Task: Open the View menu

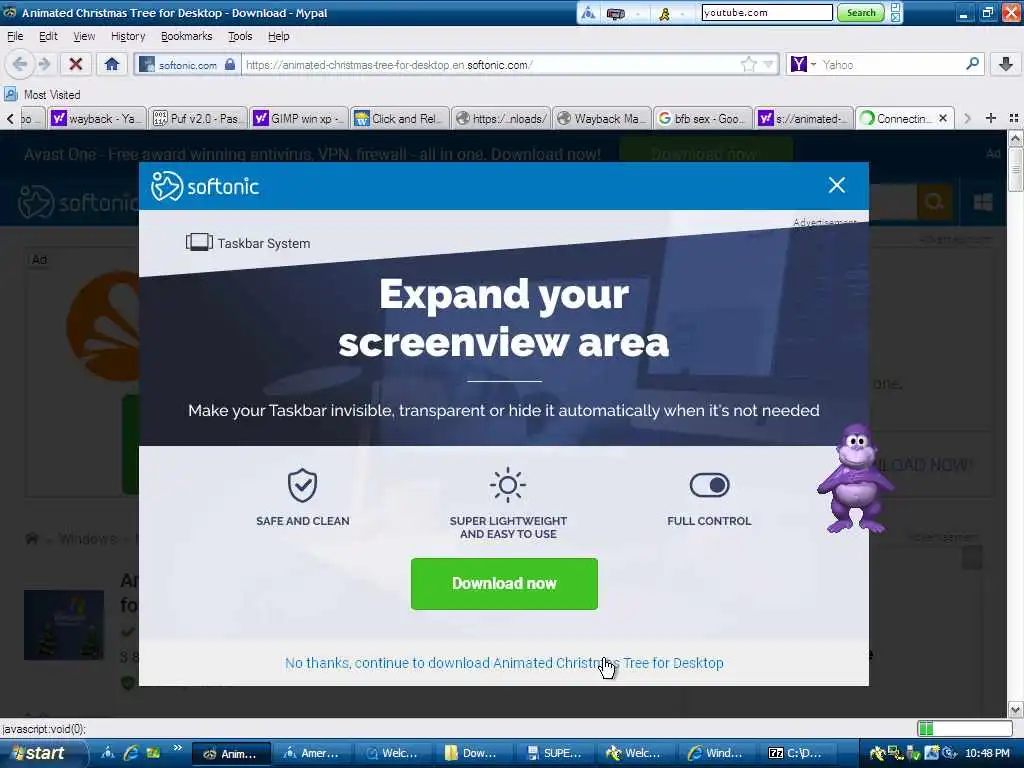Action: (x=84, y=37)
